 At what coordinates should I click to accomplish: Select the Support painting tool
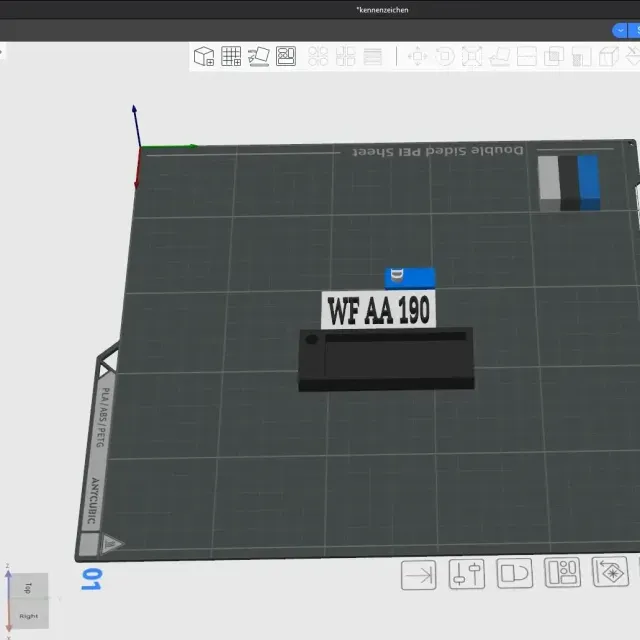(581, 56)
